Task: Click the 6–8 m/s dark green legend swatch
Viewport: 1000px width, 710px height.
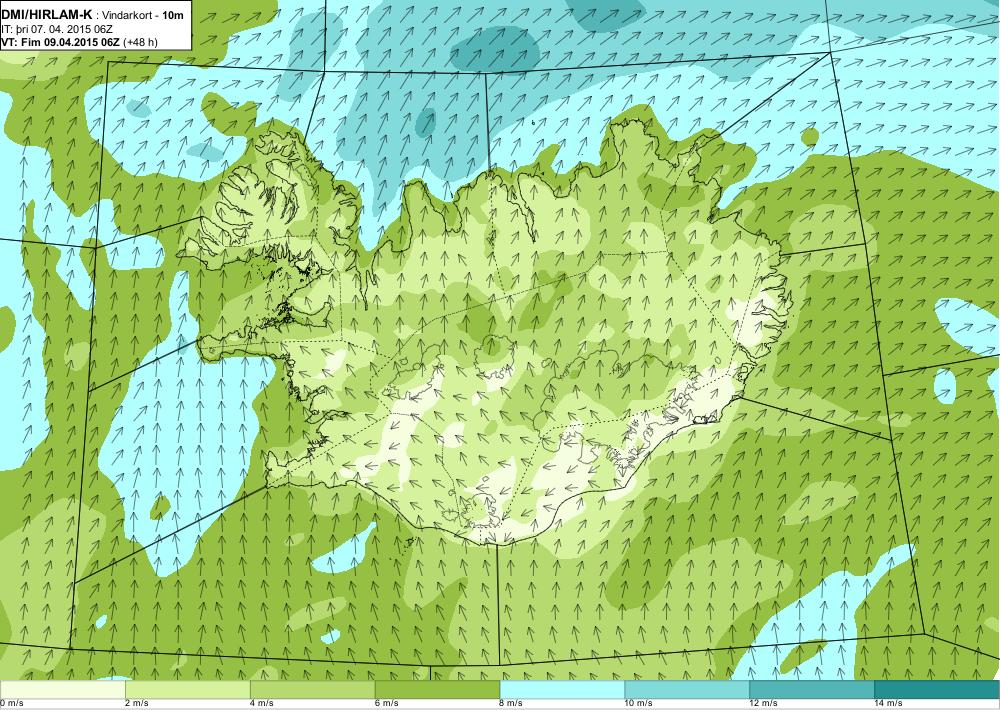Action: pyautogui.click(x=438, y=690)
